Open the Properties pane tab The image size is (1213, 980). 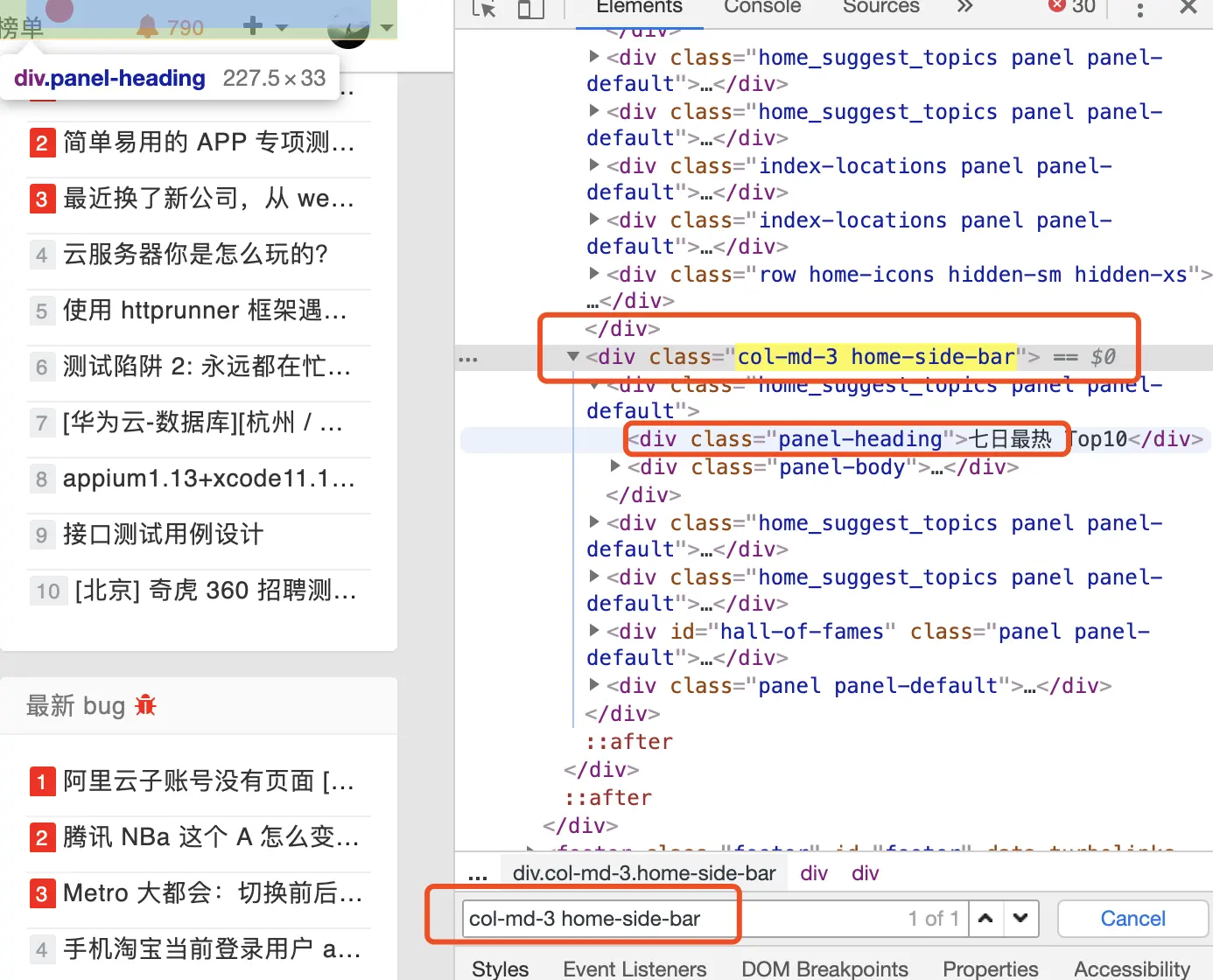pyautogui.click(x=991, y=969)
